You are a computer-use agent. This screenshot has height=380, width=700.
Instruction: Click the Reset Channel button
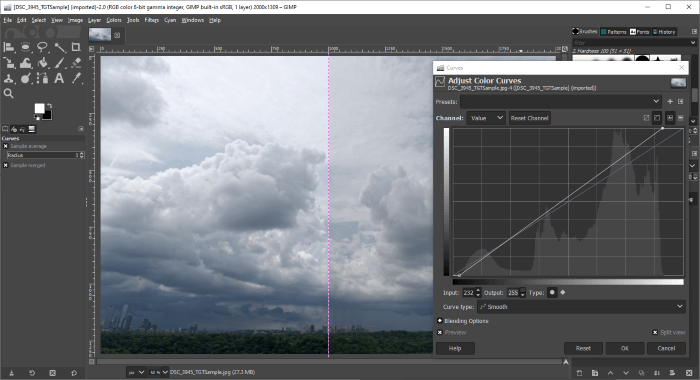coord(529,118)
